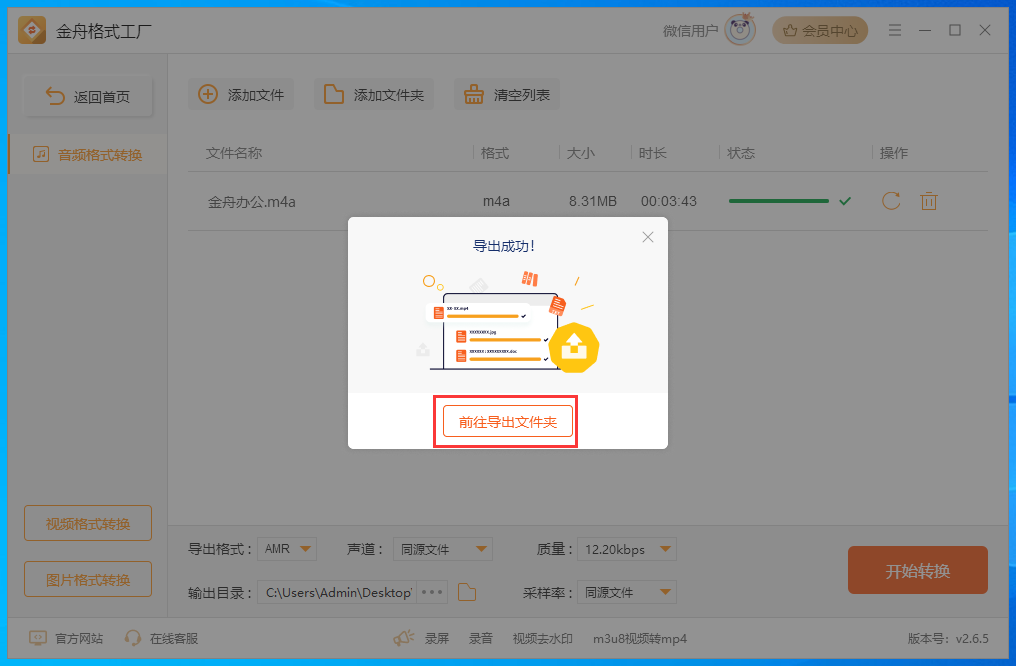Screen dimensions: 1016x666
Task: Click the 大小 column header
Action: [x=581, y=153]
